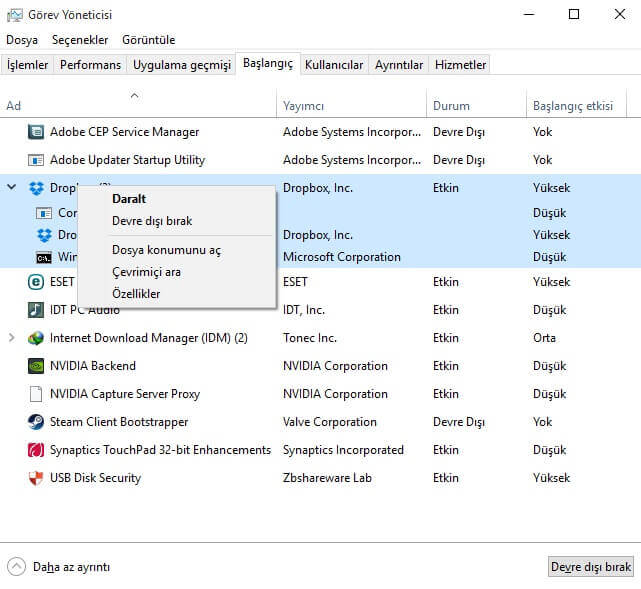The width and height of the screenshot is (641, 589).
Task: Select NVIDIA Capture Server Proxy name
Action: 125,394
